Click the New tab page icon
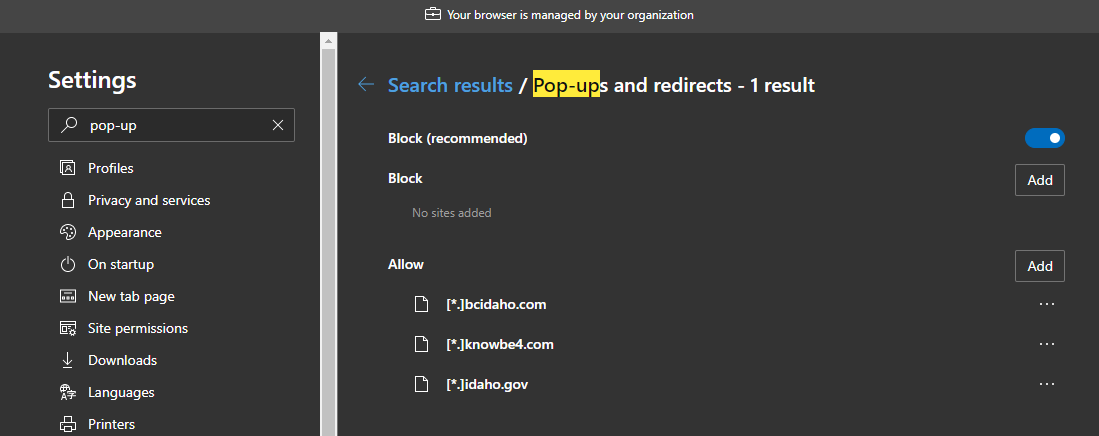1099x436 pixels. coord(68,296)
